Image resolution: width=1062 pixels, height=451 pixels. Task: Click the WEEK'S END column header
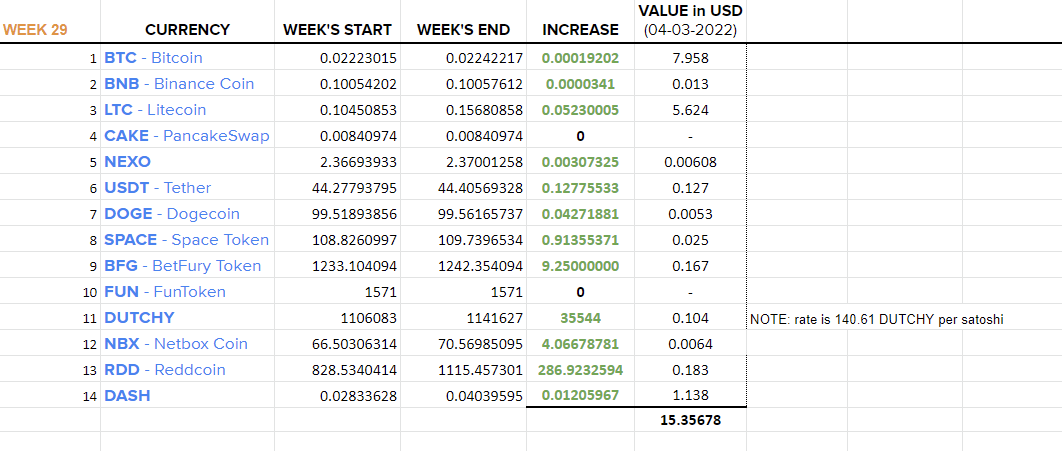(x=463, y=30)
